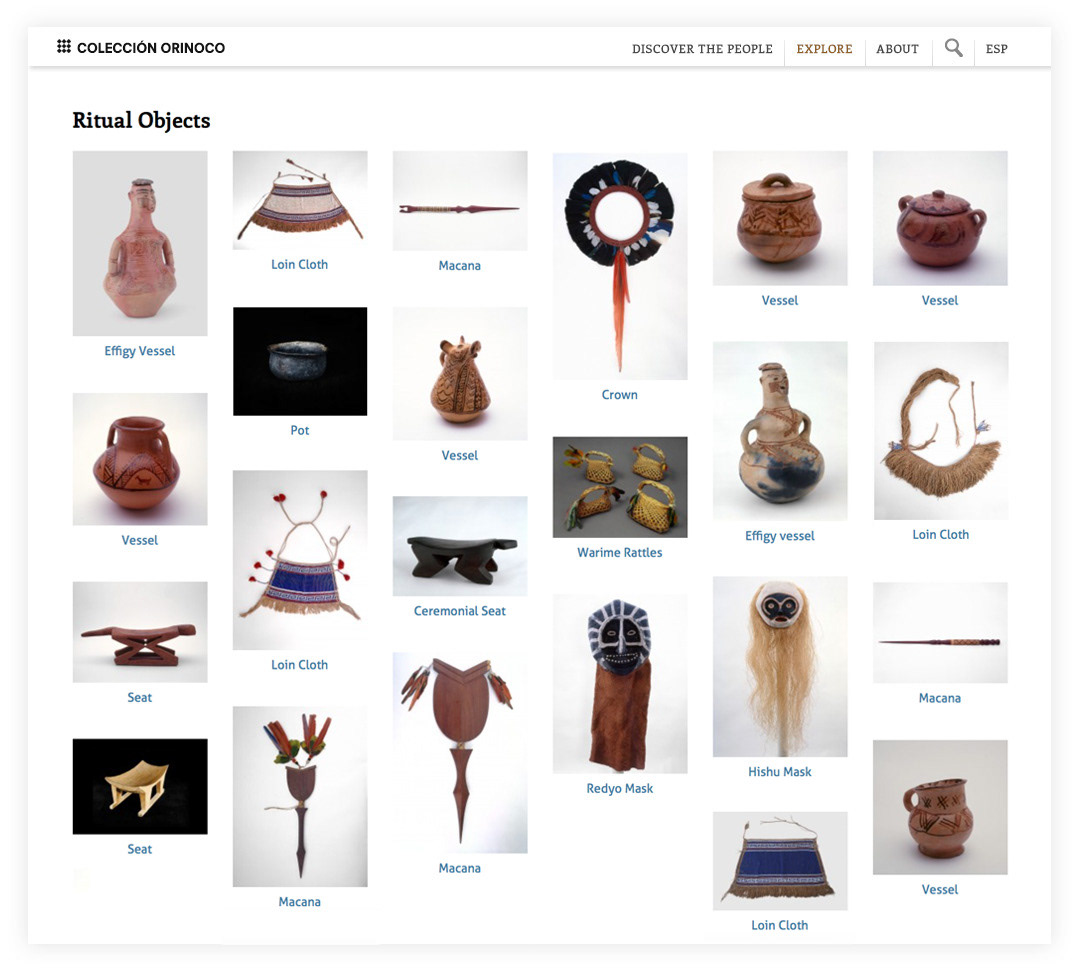Open the black Pot thumbnail
This screenshot has width=1080, height=970.
[300, 361]
